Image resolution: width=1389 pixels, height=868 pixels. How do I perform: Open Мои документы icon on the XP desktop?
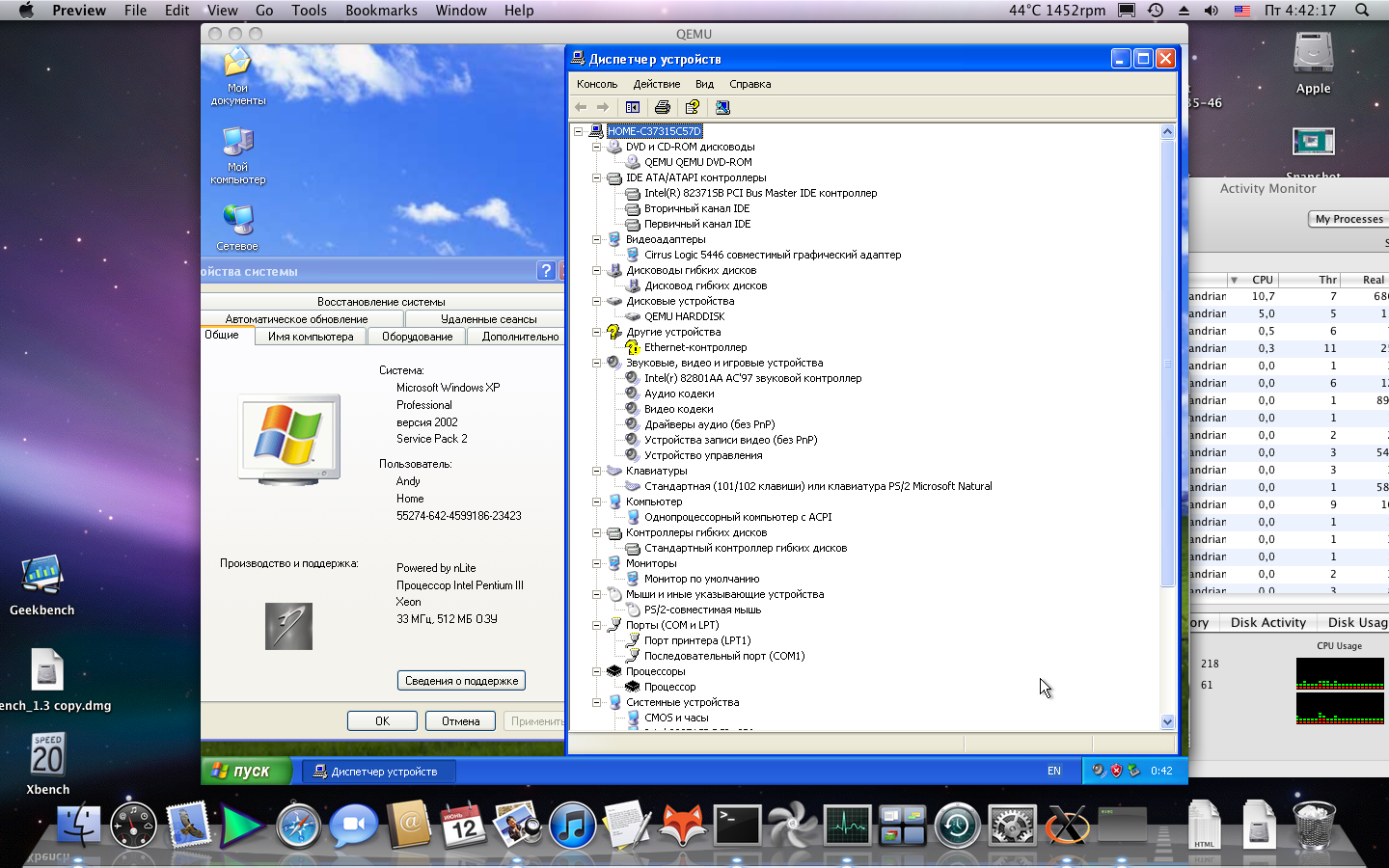coord(237,75)
